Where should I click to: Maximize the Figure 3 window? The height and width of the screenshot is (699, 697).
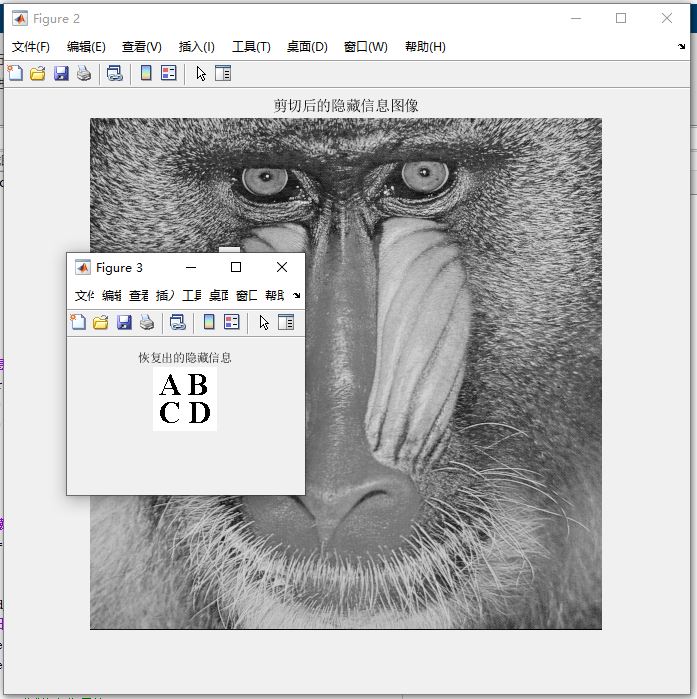click(x=236, y=267)
